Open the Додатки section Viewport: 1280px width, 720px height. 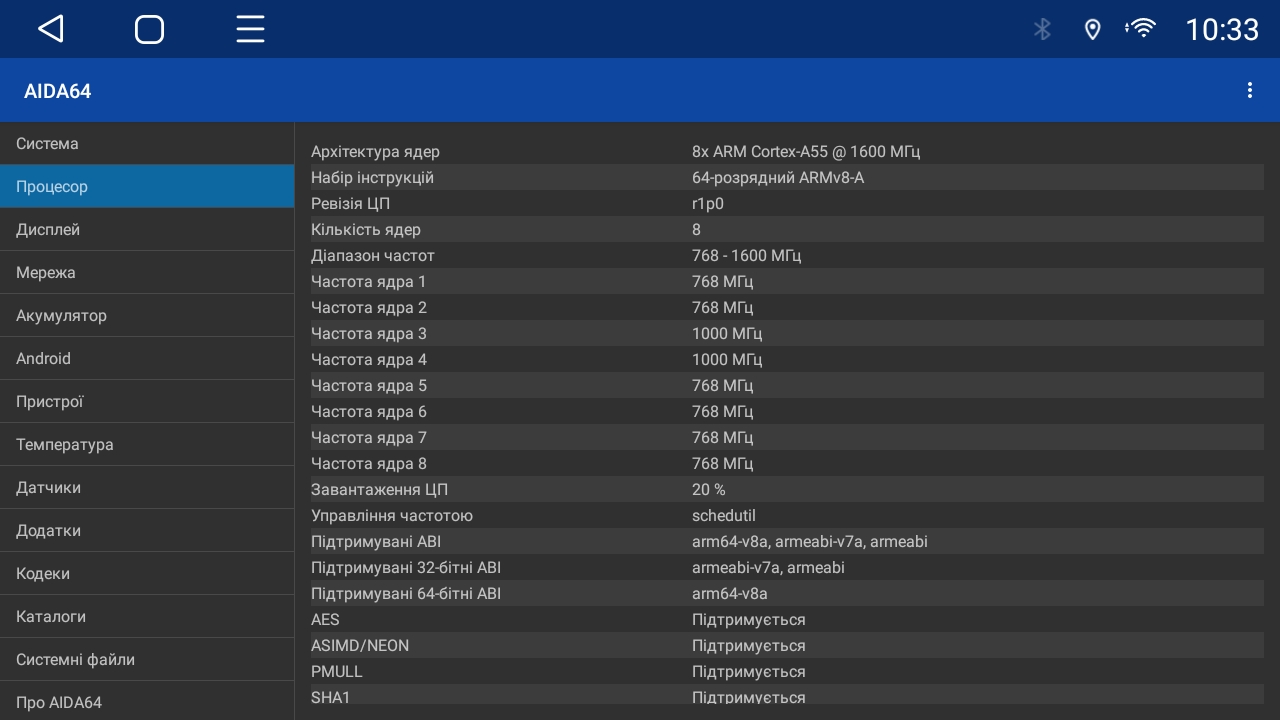click(147, 530)
